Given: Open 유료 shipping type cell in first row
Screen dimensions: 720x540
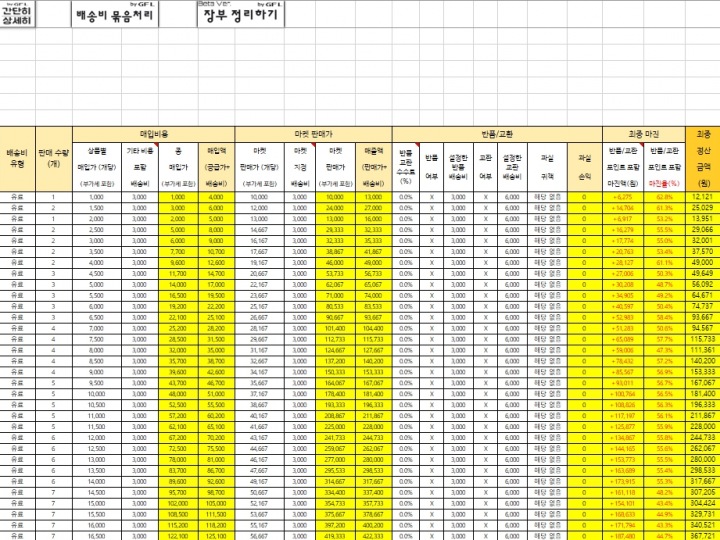Looking at the screenshot, I should pos(17,198).
